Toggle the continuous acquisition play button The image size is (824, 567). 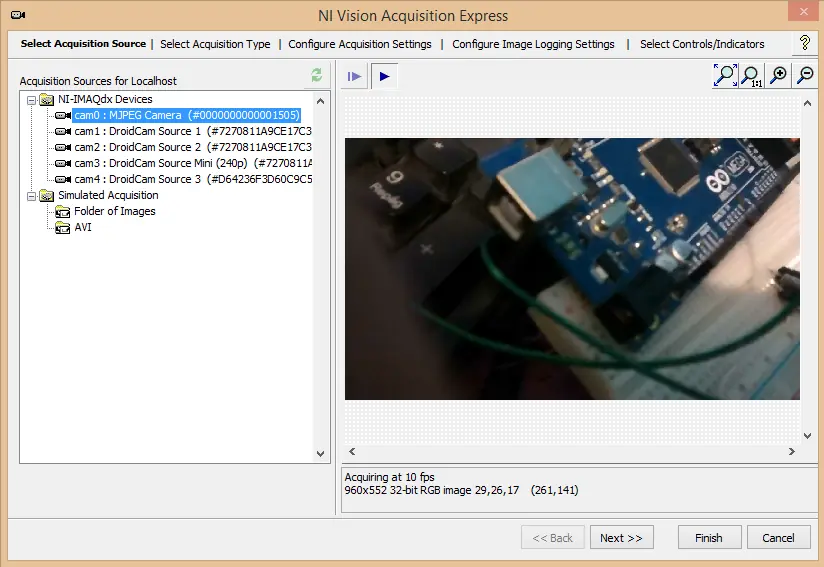tap(384, 77)
